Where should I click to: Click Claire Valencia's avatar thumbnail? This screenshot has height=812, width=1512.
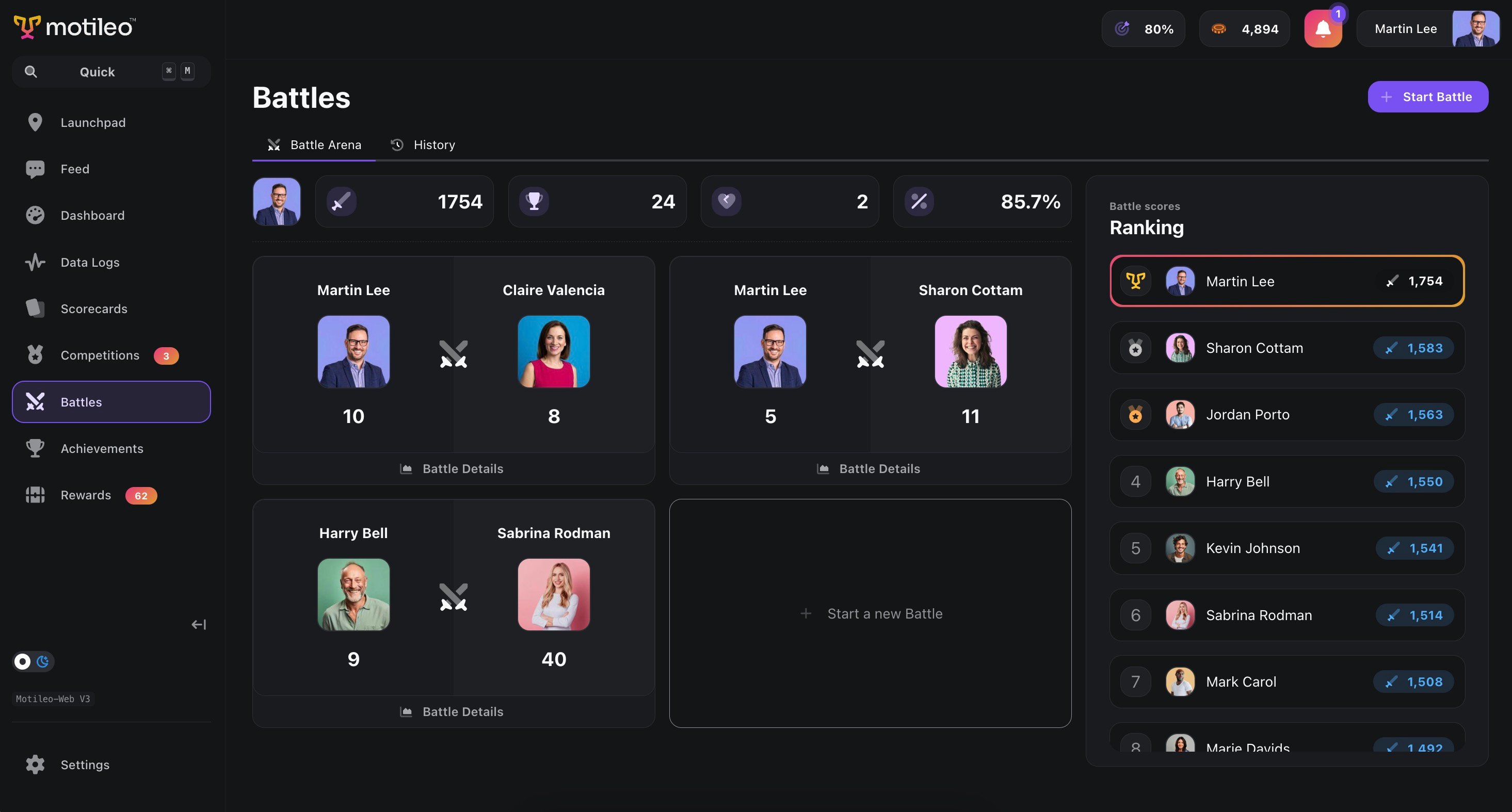[553, 351]
